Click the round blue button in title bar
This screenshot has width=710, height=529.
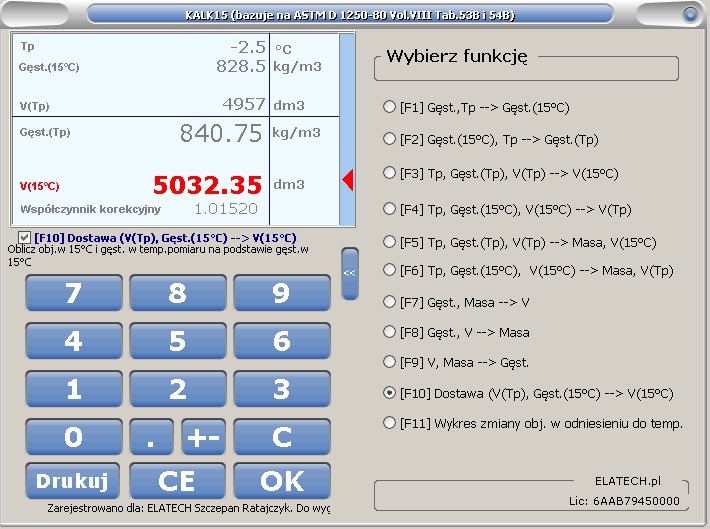coord(690,14)
